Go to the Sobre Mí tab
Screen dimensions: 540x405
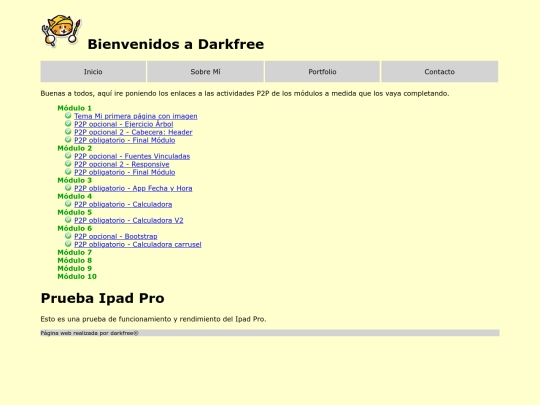(205, 72)
